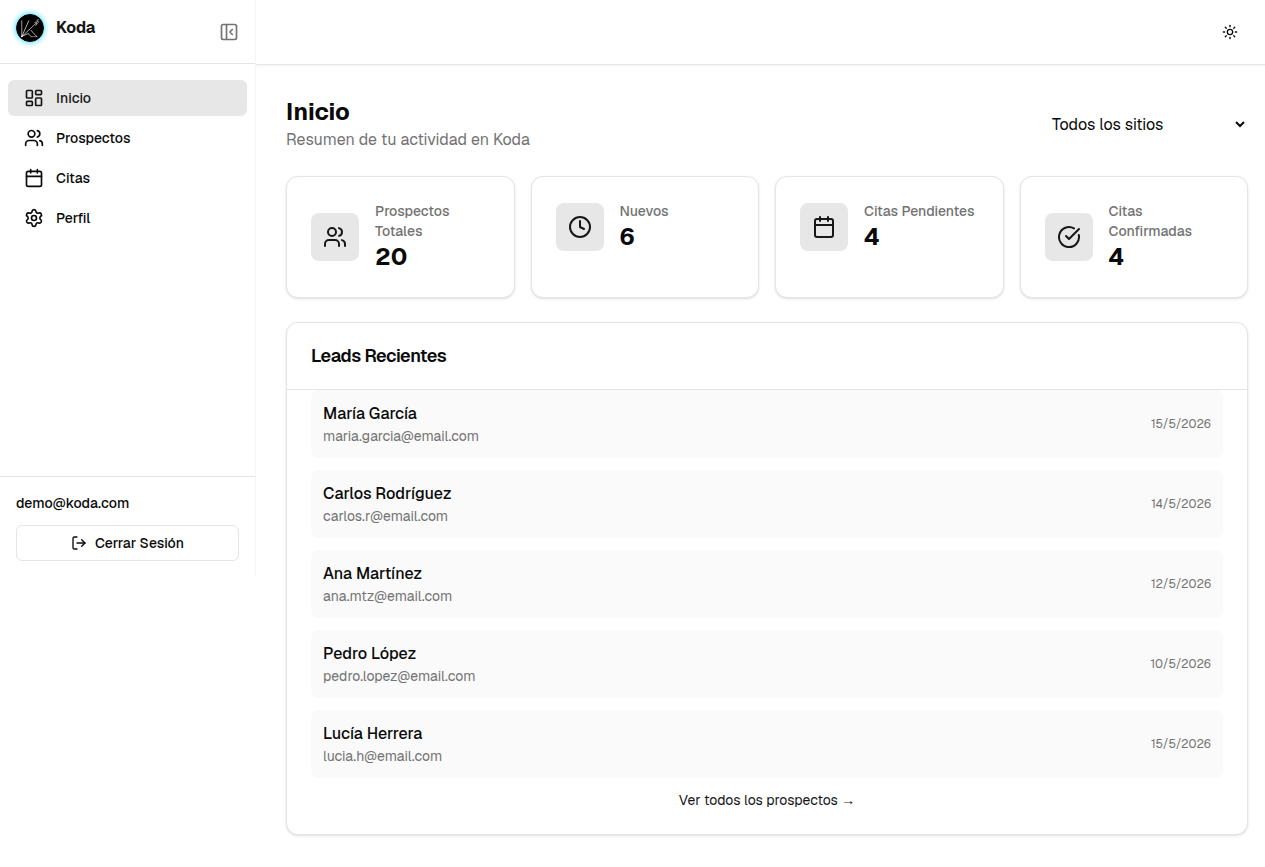The width and height of the screenshot is (1265, 867).
Task: Select the Inicio menu label
Action: 73,98
